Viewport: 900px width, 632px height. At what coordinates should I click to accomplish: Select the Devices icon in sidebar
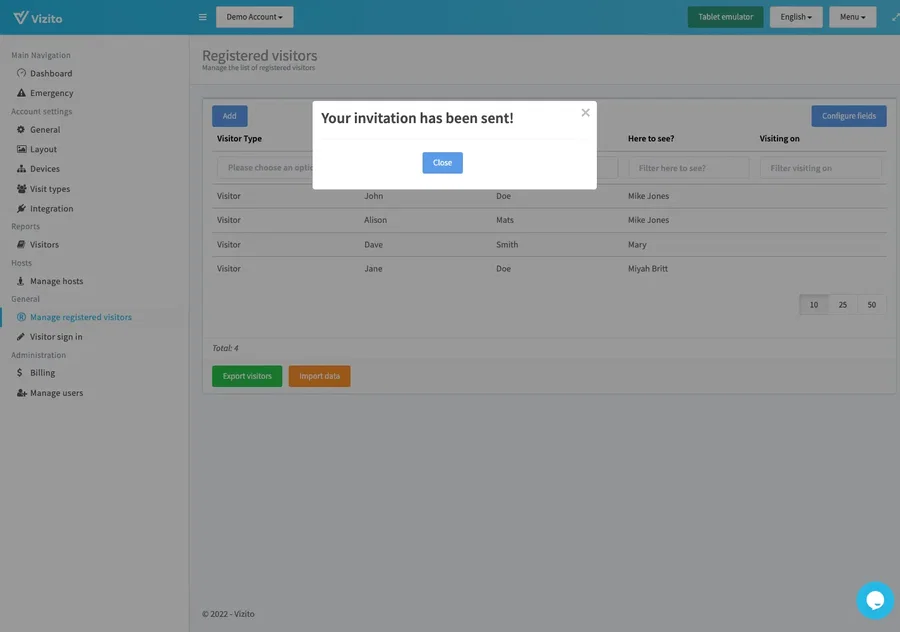pos(21,169)
